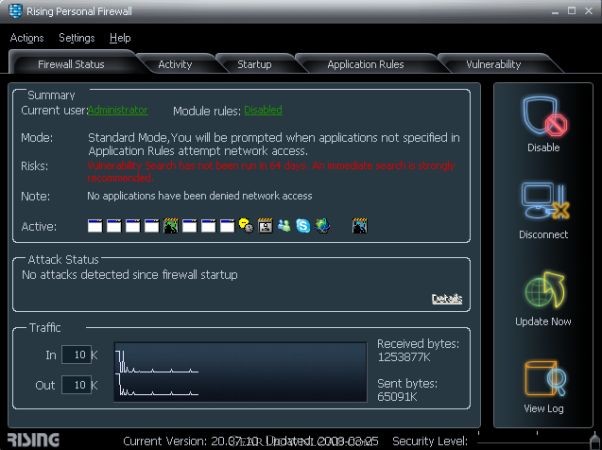Image resolution: width=602 pixels, height=450 pixels.
Task: Click the Disconnect network computer icon
Action: click(544, 201)
